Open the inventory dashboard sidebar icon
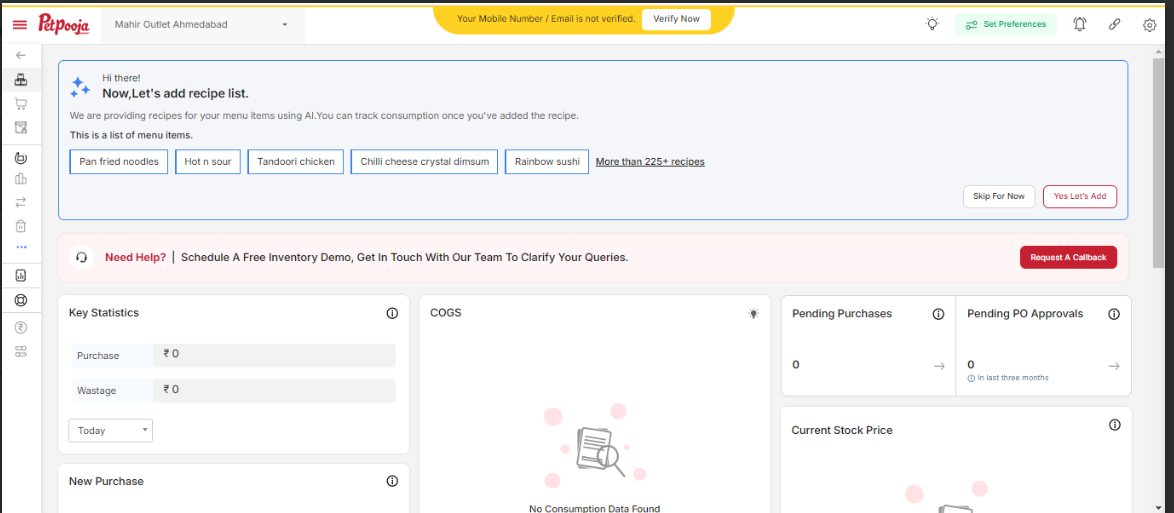Viewport: 1174px width, 513px height. tap(20, 79)
